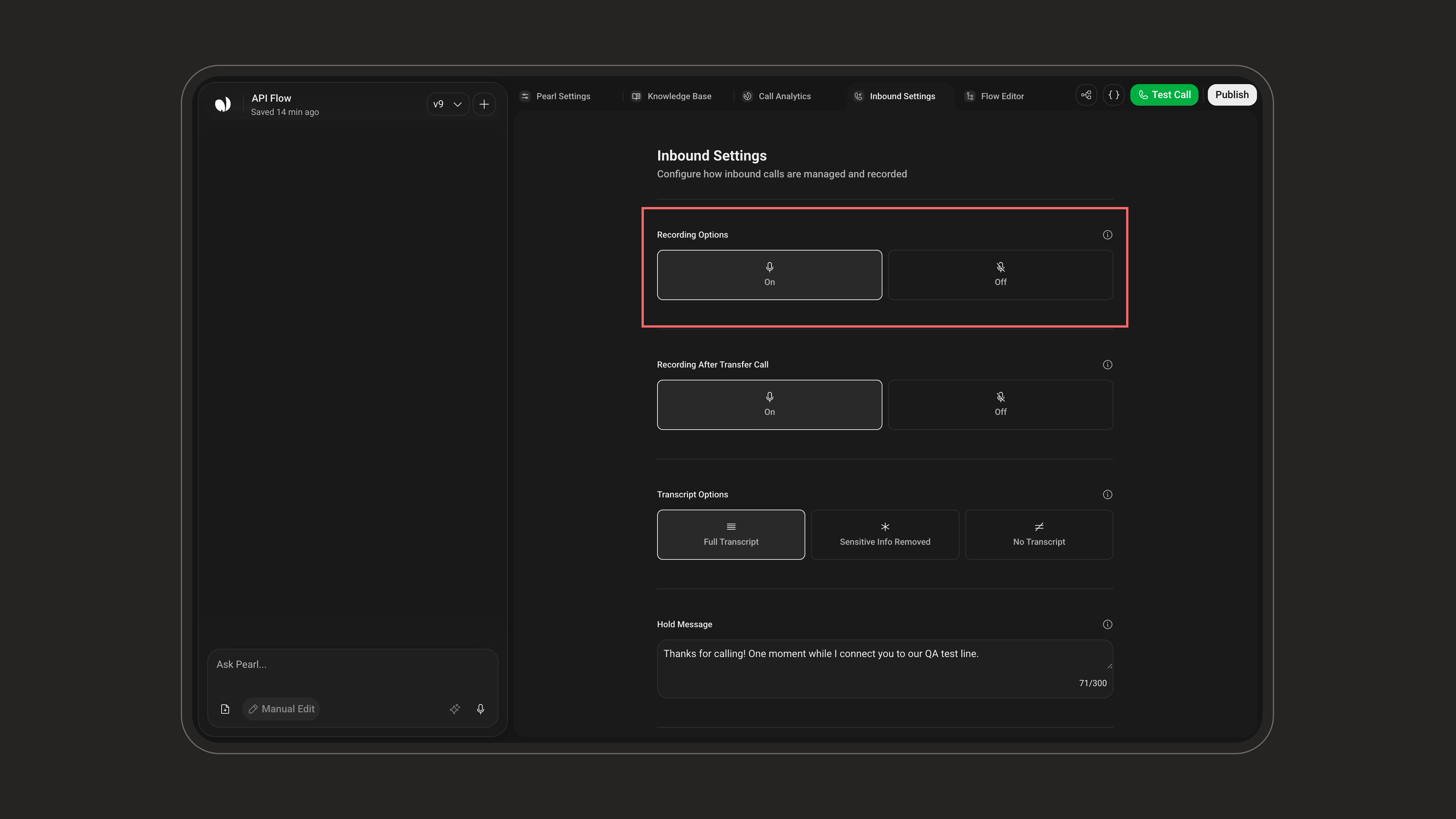1456x819 pixels.
Task: Click the microphone icon in Ask Pearl box
Action: tap(480, 709)
